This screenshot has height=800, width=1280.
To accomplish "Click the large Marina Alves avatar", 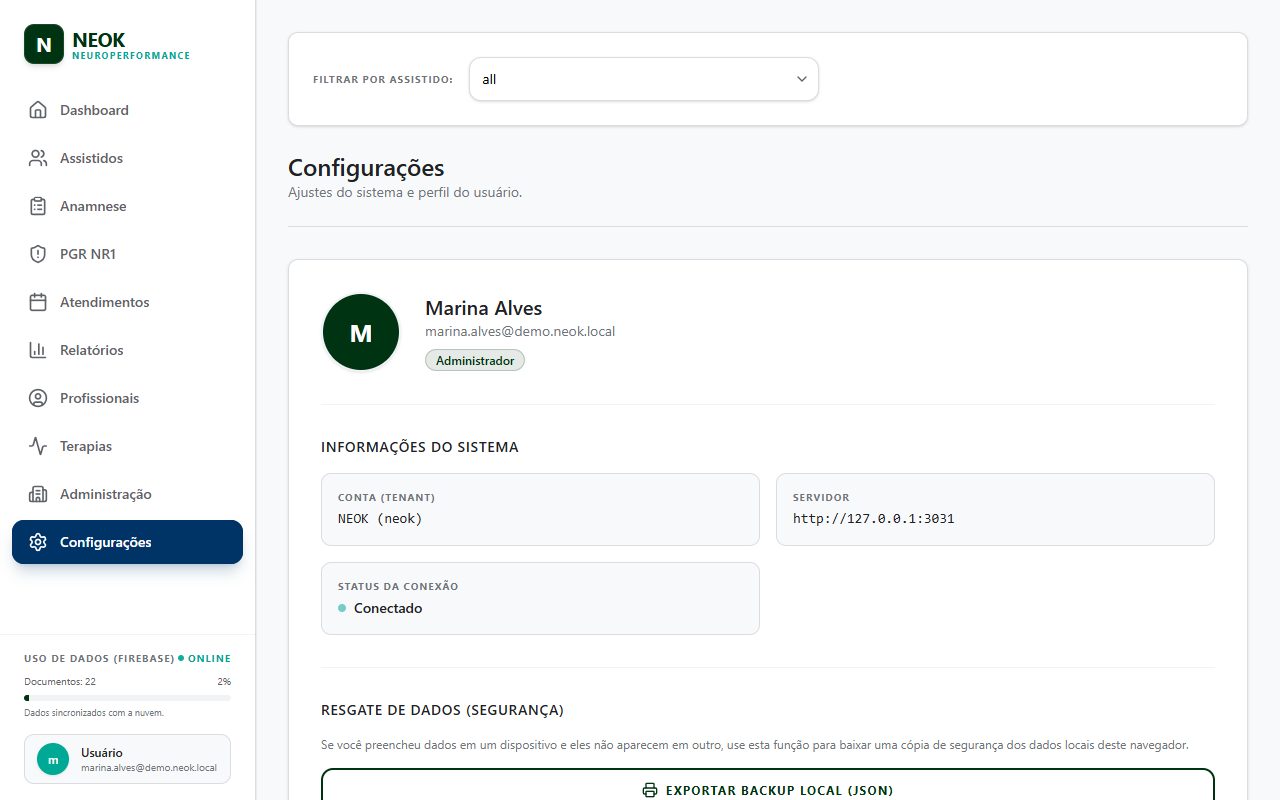I will pos(361,332).
